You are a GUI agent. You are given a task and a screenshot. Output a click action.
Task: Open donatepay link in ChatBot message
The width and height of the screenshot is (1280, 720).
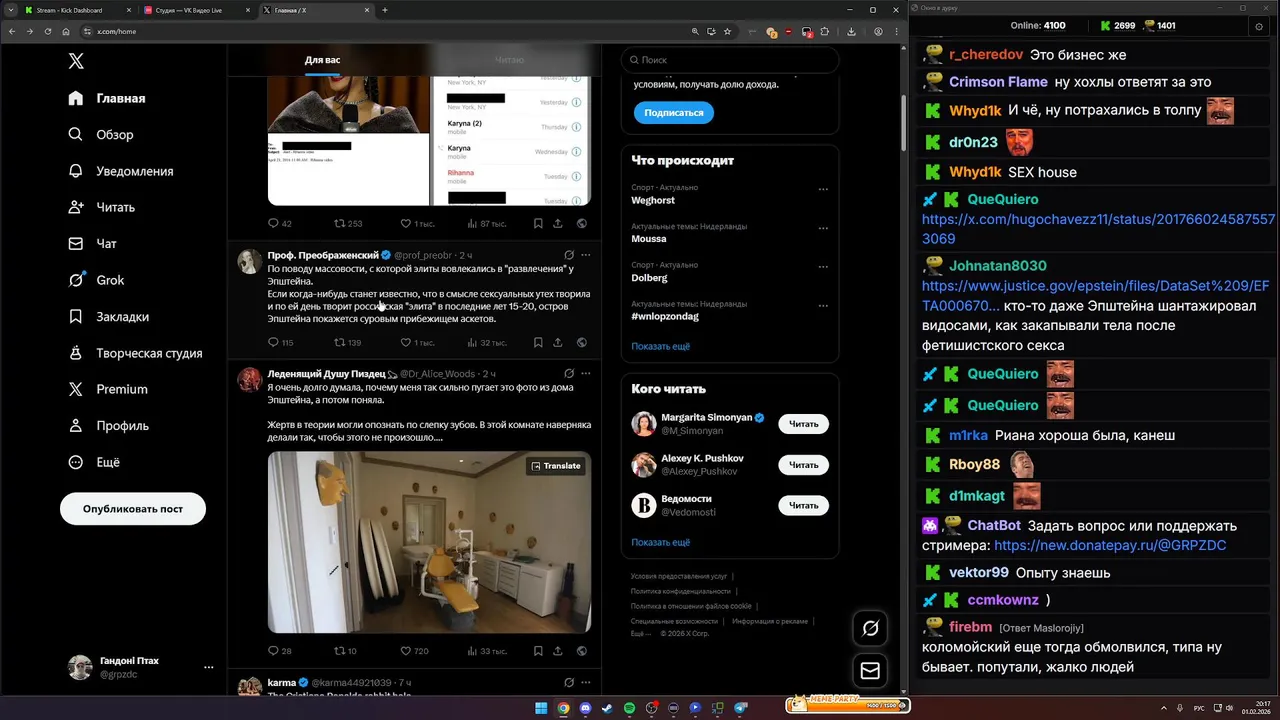pyautogui.click(x=1110, y=545)
